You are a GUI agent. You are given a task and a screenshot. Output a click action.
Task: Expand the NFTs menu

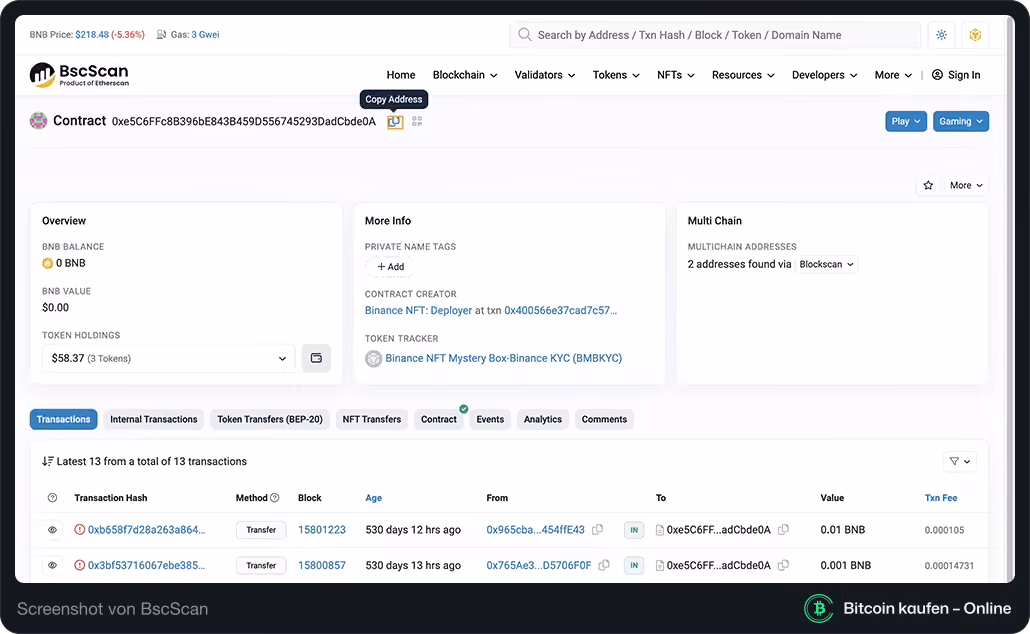[676, 75]
